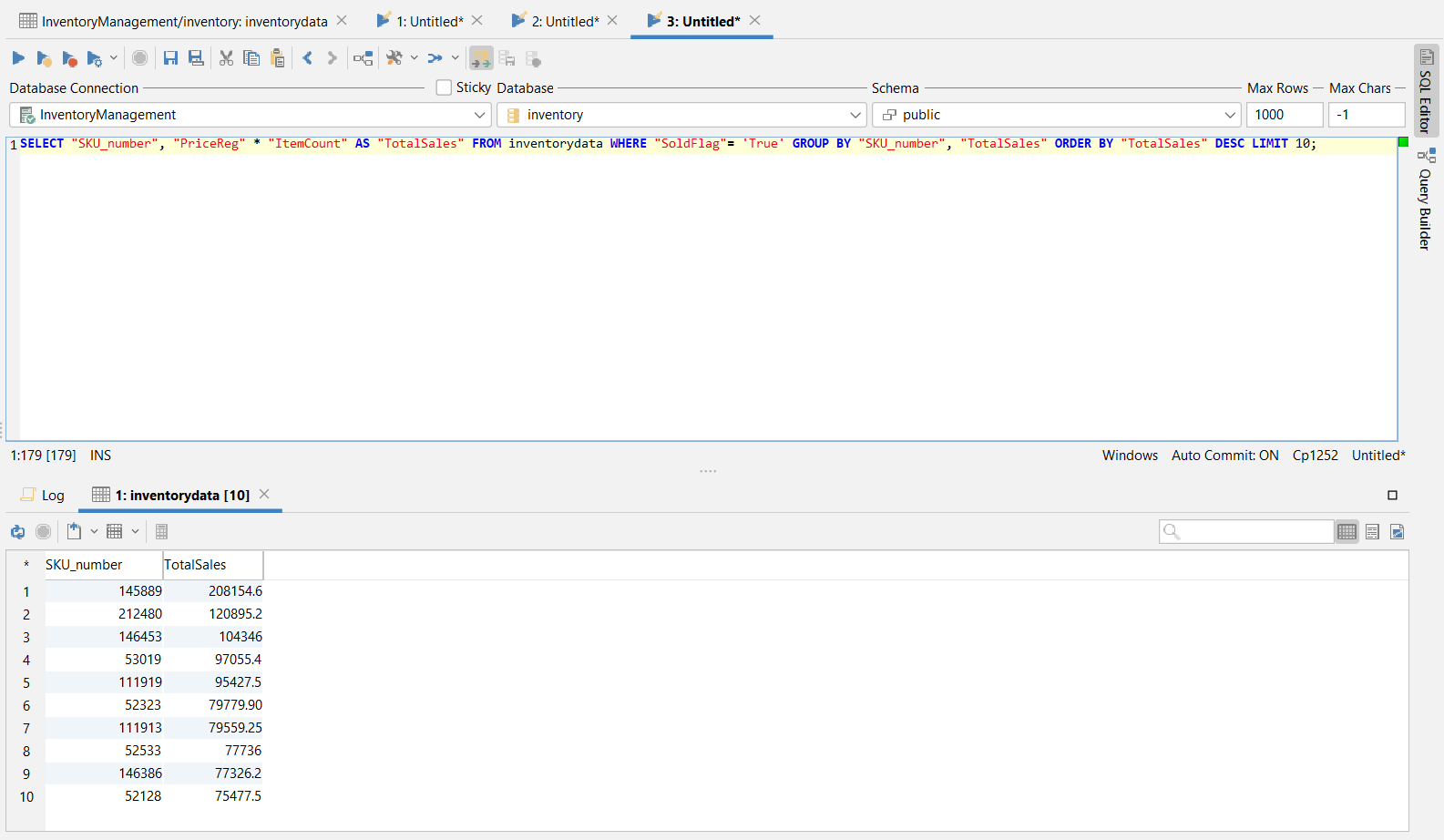Click the Save file floppy icon
Image resolution: width=1444 pixels, height=840 pixels.
[170, 58]
